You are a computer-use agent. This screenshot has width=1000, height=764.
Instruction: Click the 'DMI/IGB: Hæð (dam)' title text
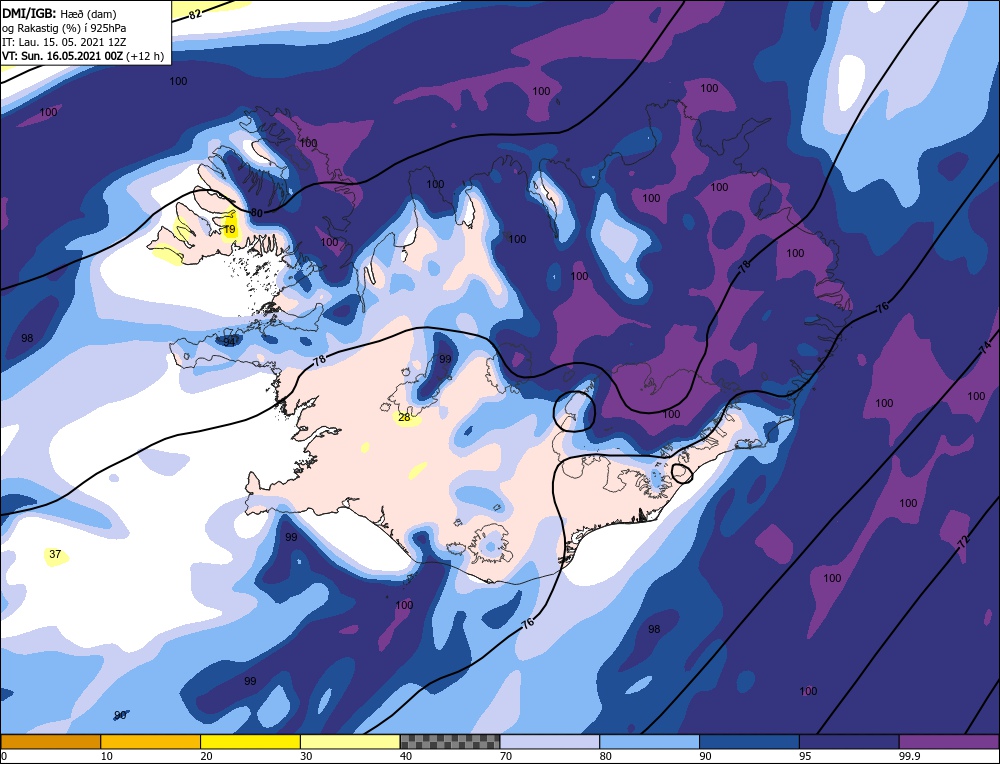[59, 13]
